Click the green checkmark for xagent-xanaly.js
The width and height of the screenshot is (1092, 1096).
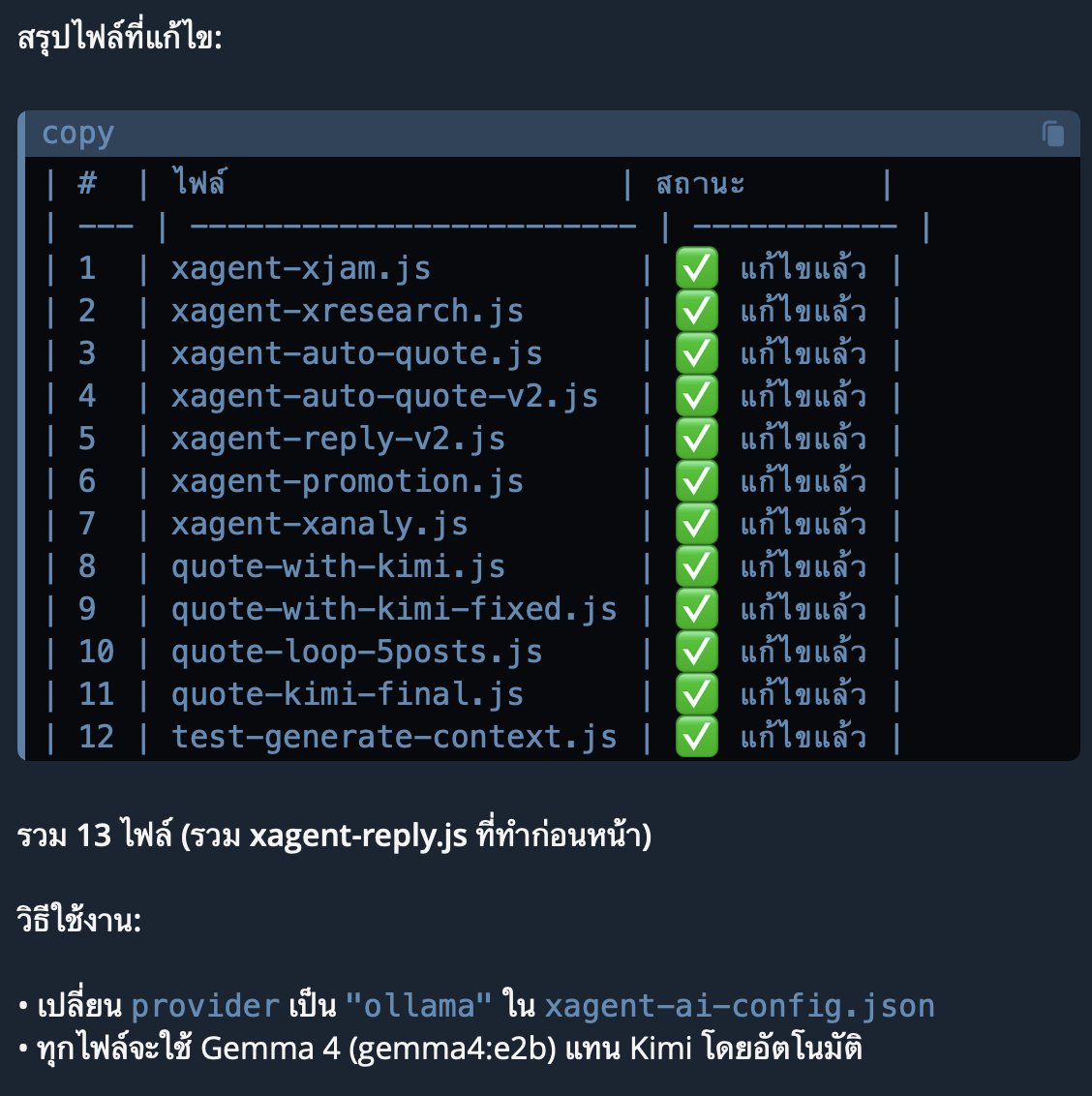696,524
